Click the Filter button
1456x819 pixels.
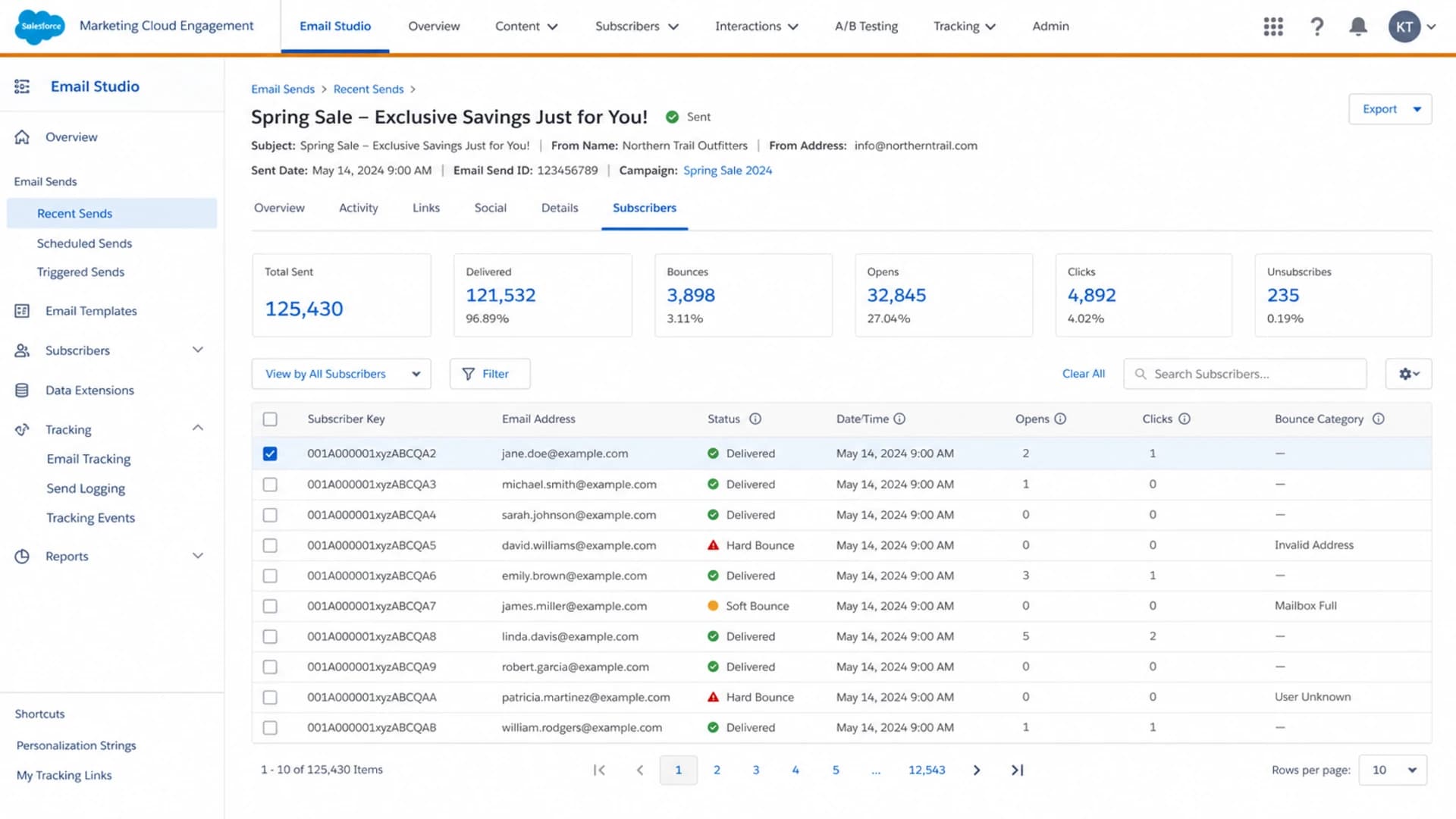[x=490, y=374]
